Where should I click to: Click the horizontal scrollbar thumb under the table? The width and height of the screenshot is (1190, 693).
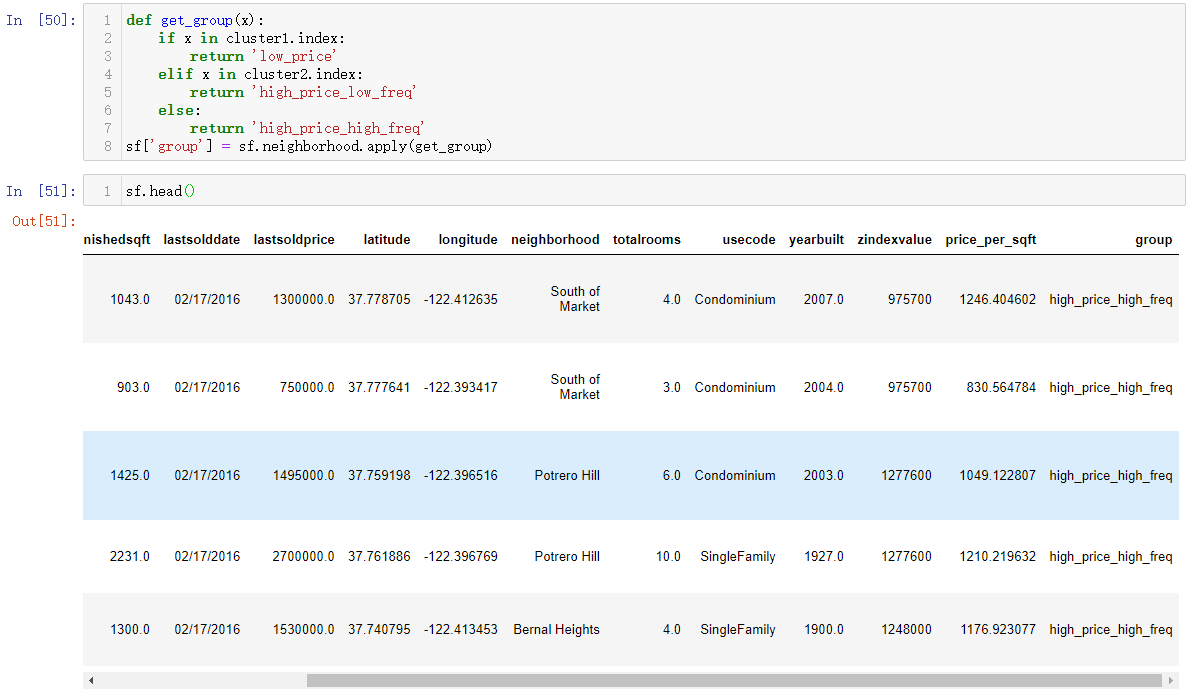click(x=734, y=681)
